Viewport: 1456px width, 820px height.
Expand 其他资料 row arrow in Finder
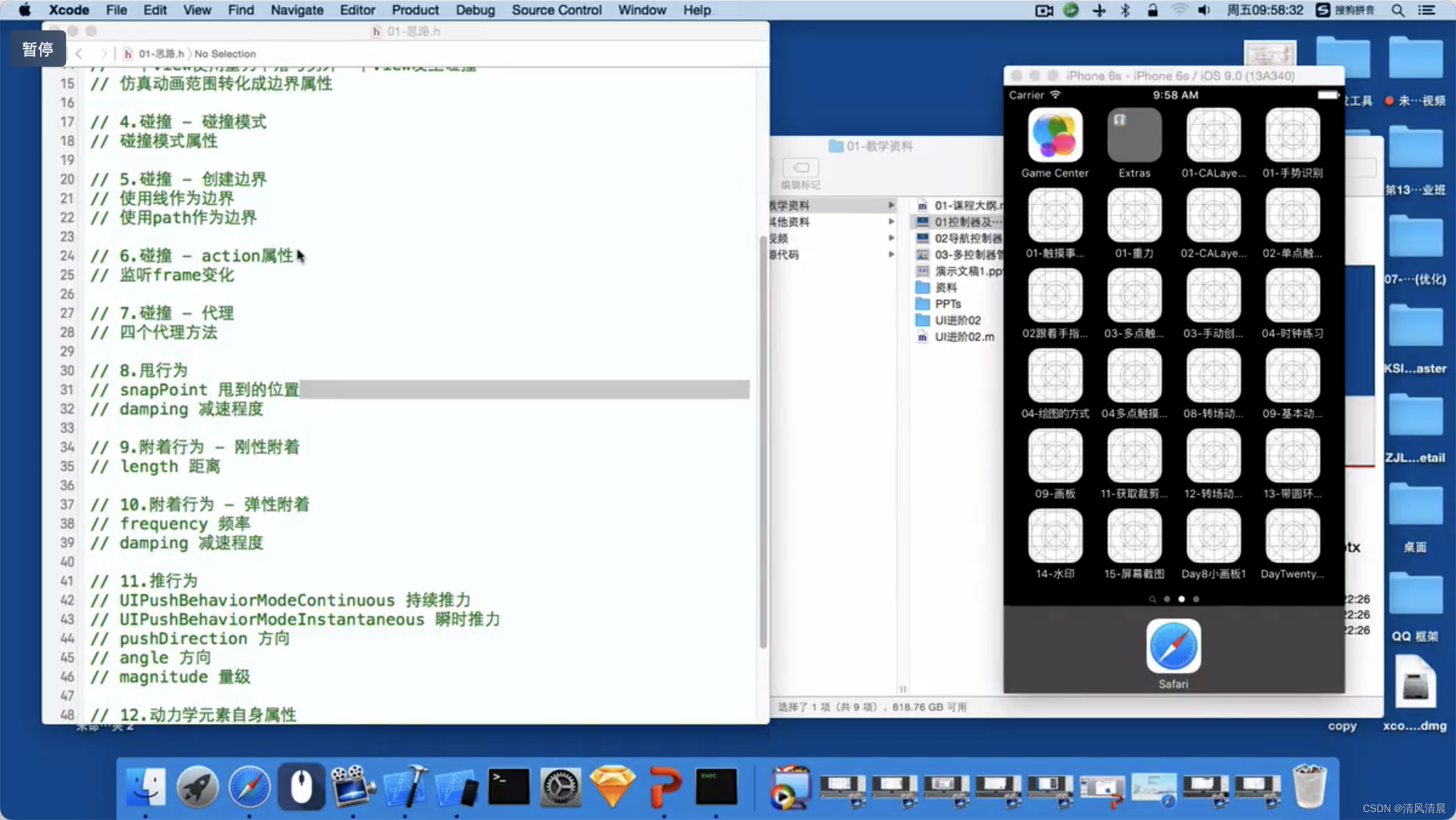891,222
